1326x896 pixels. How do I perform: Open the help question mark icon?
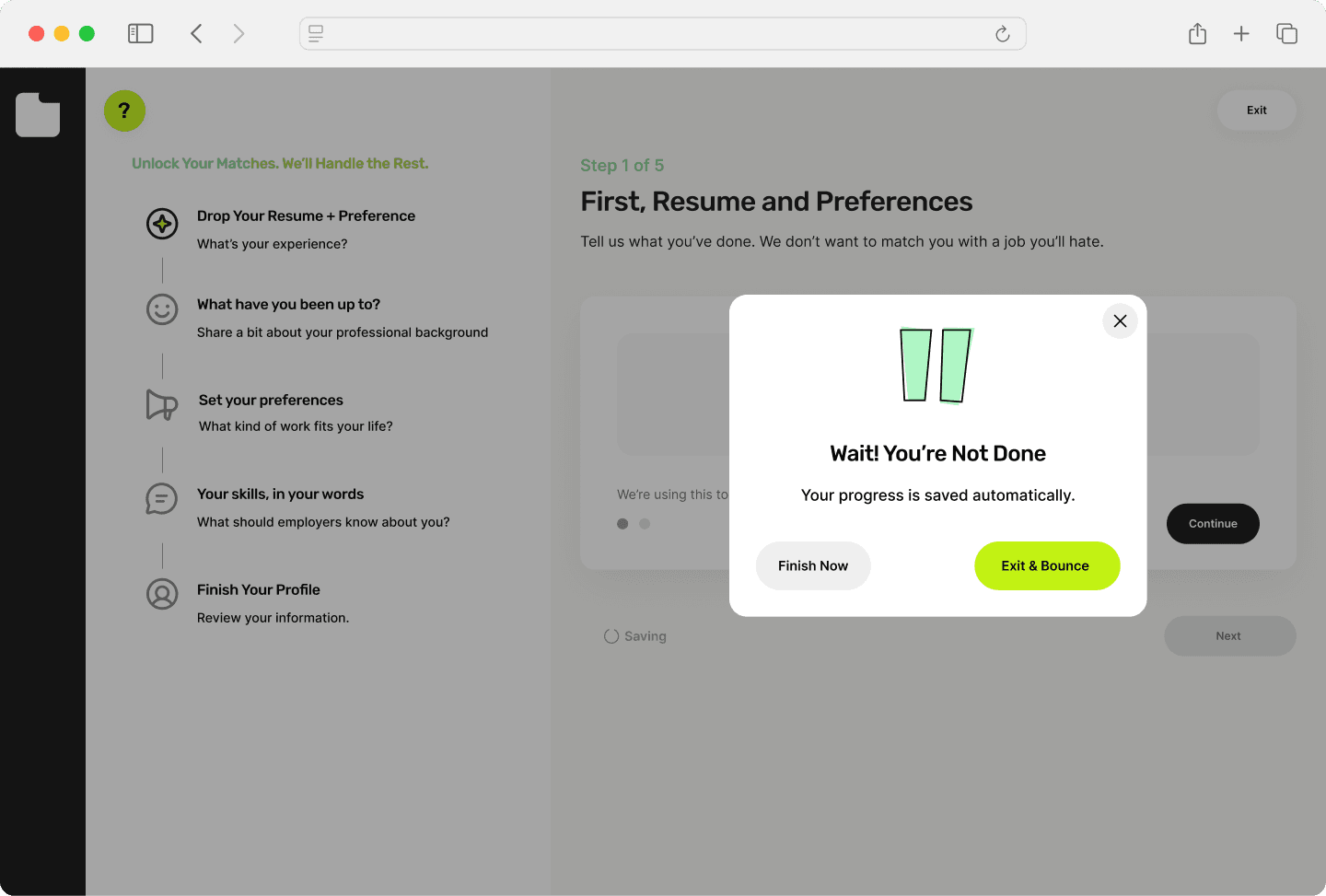point(124,111)
